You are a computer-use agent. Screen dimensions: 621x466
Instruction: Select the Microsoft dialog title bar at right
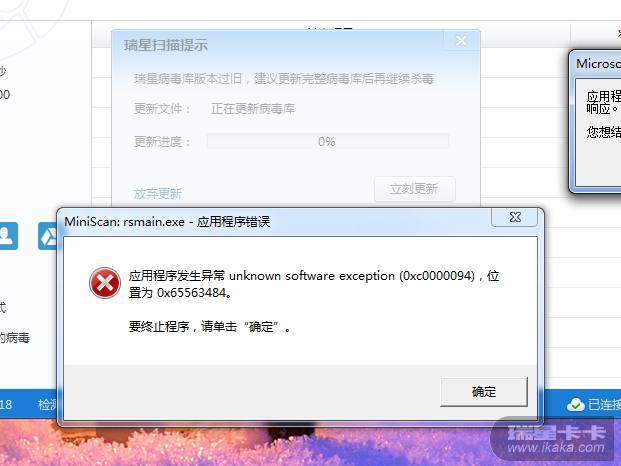click(596, 63)
